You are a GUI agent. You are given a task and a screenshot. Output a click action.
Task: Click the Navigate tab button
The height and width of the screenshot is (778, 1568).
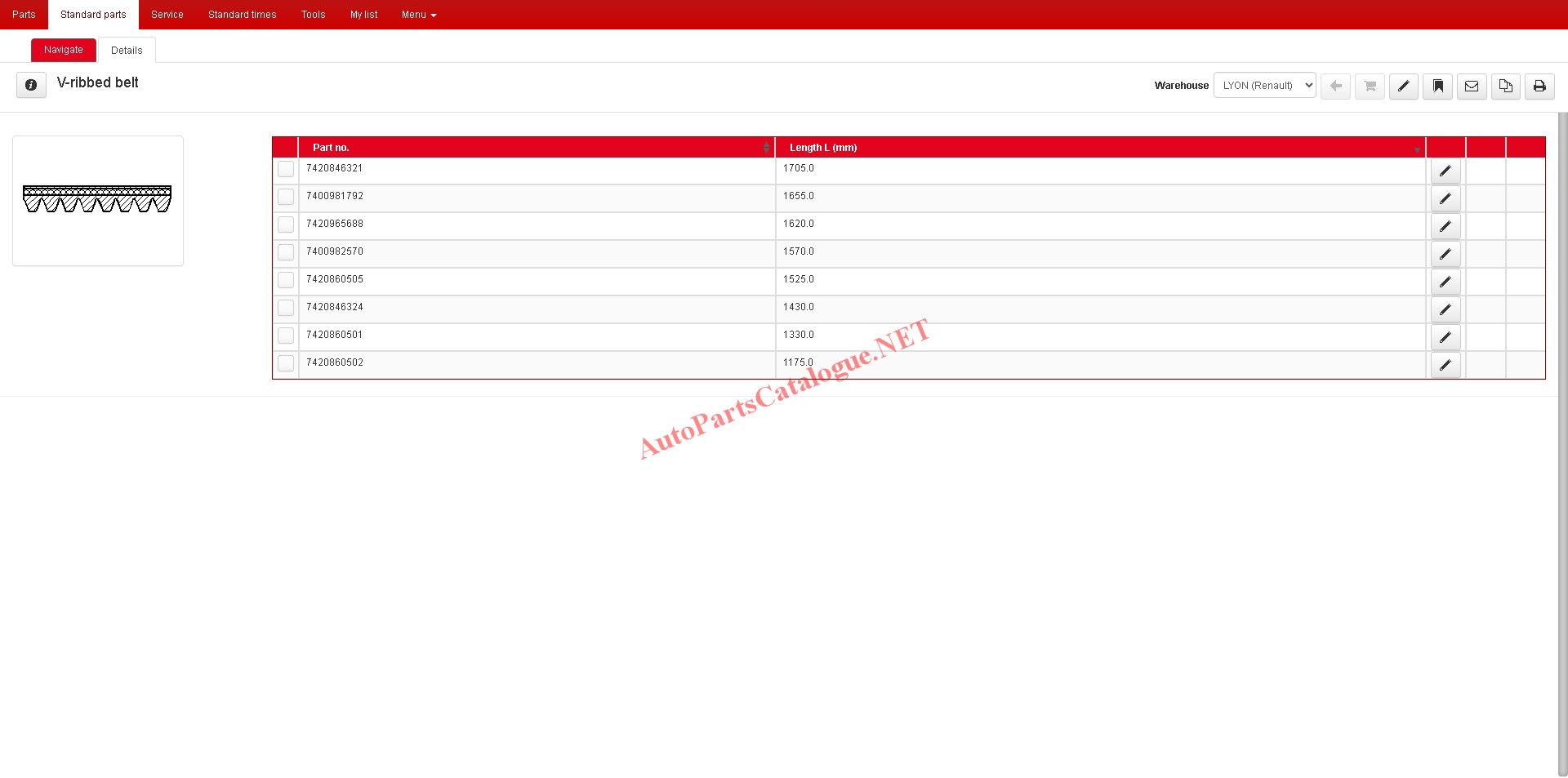64,50
